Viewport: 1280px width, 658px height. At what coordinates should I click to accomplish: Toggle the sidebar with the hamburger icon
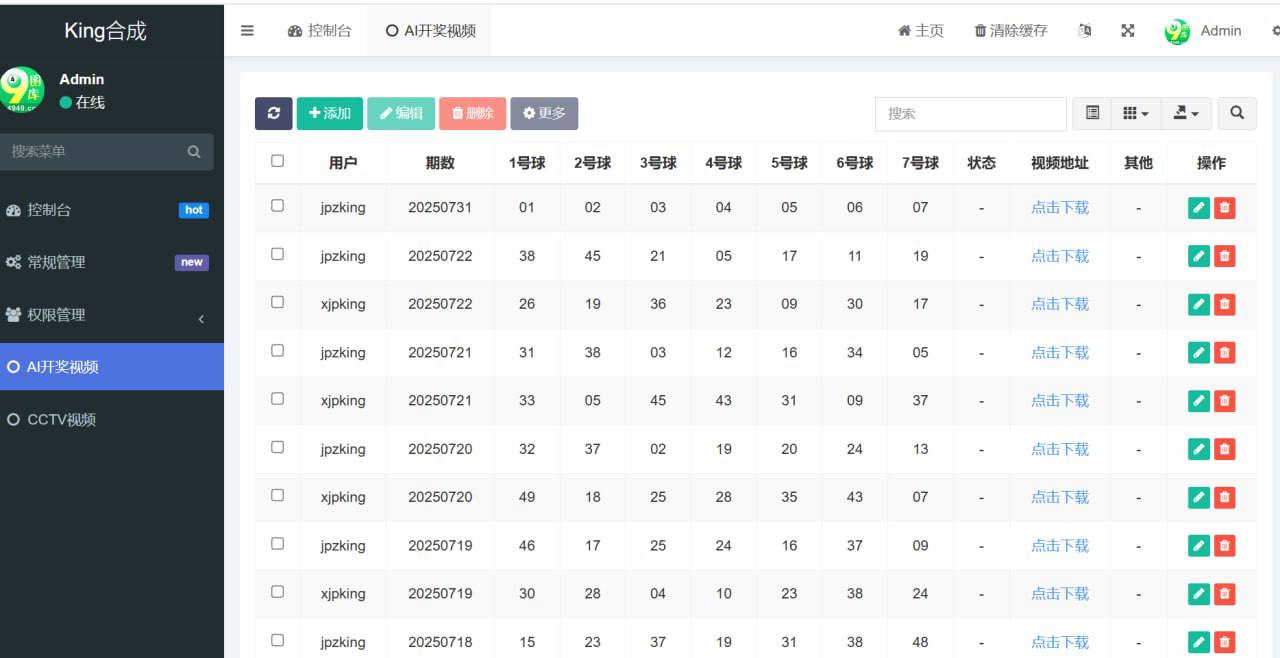click(247, 31)
